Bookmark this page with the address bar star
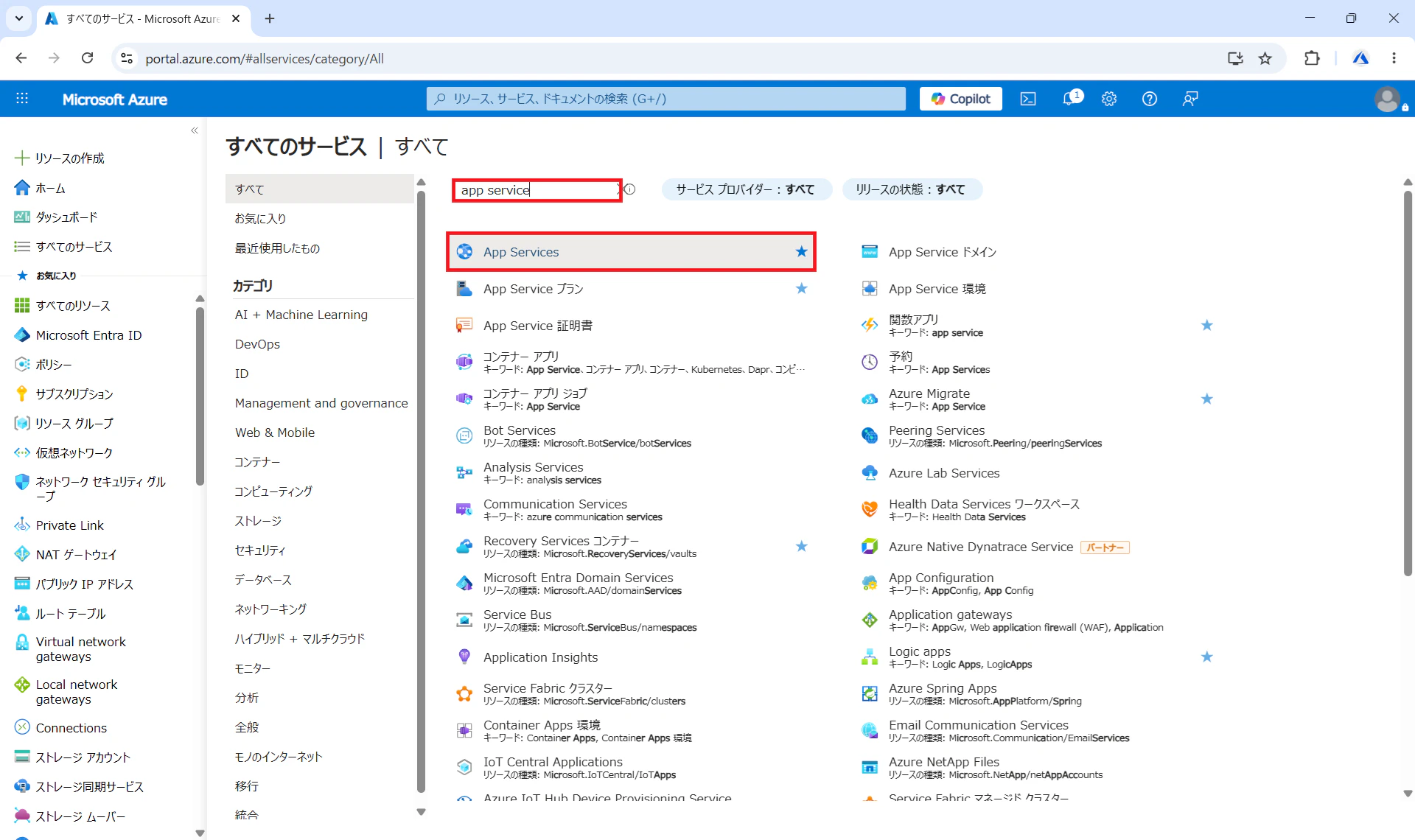1415x840 pixels. [1265, 58]
